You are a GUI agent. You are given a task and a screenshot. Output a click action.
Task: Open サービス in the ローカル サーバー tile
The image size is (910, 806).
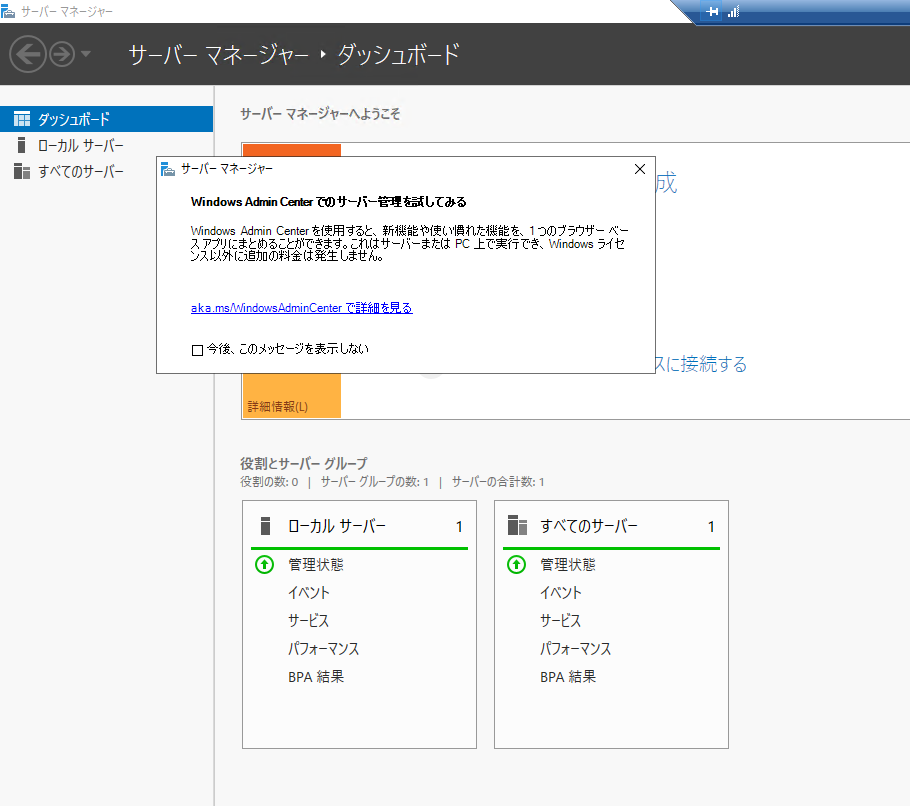(x=309, y=620)
